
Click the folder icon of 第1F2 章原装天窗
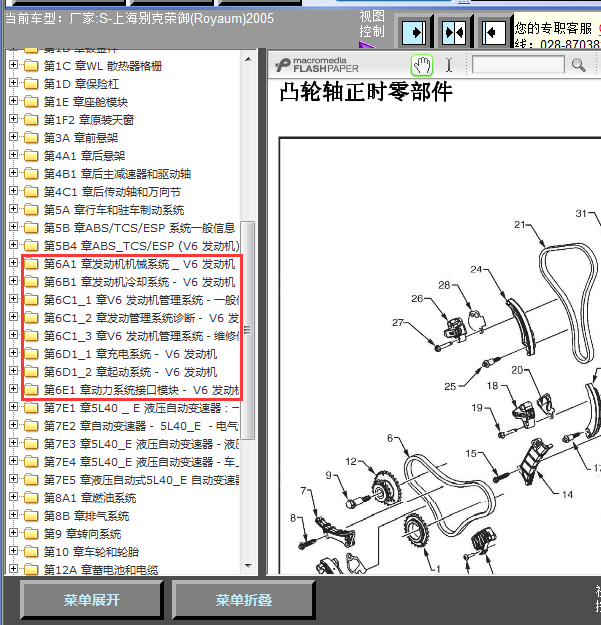(x=31, y=120)
